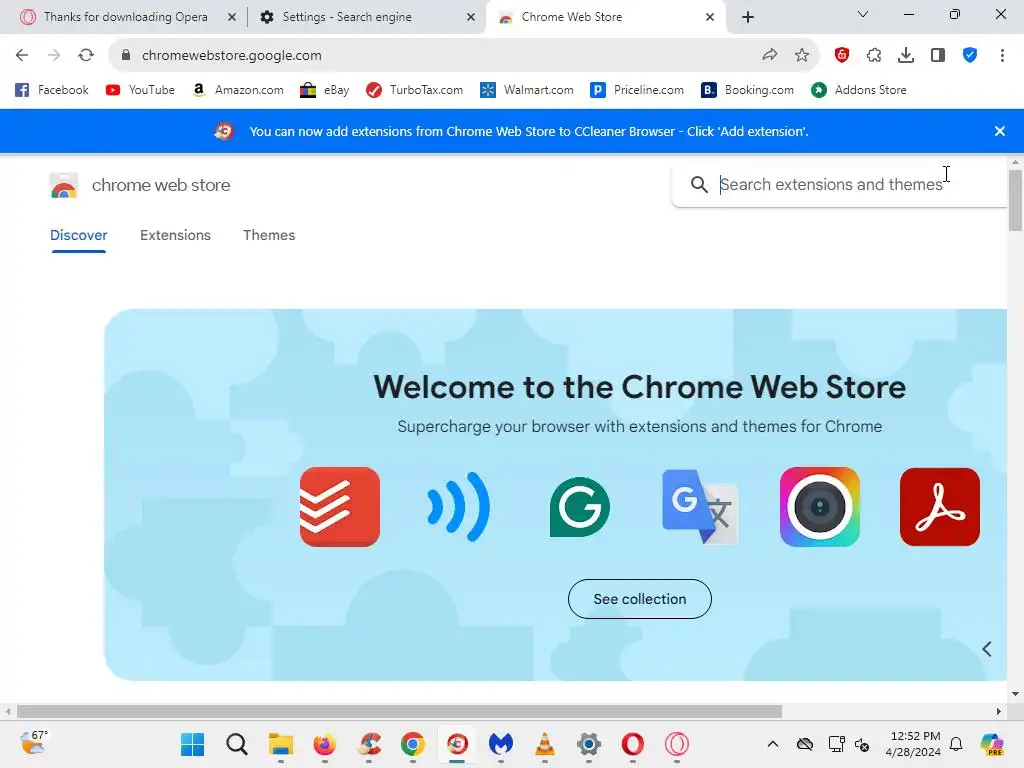Open Opera red icon in the taskbar
Screen dimensions: 1024x768
[633, 744]
